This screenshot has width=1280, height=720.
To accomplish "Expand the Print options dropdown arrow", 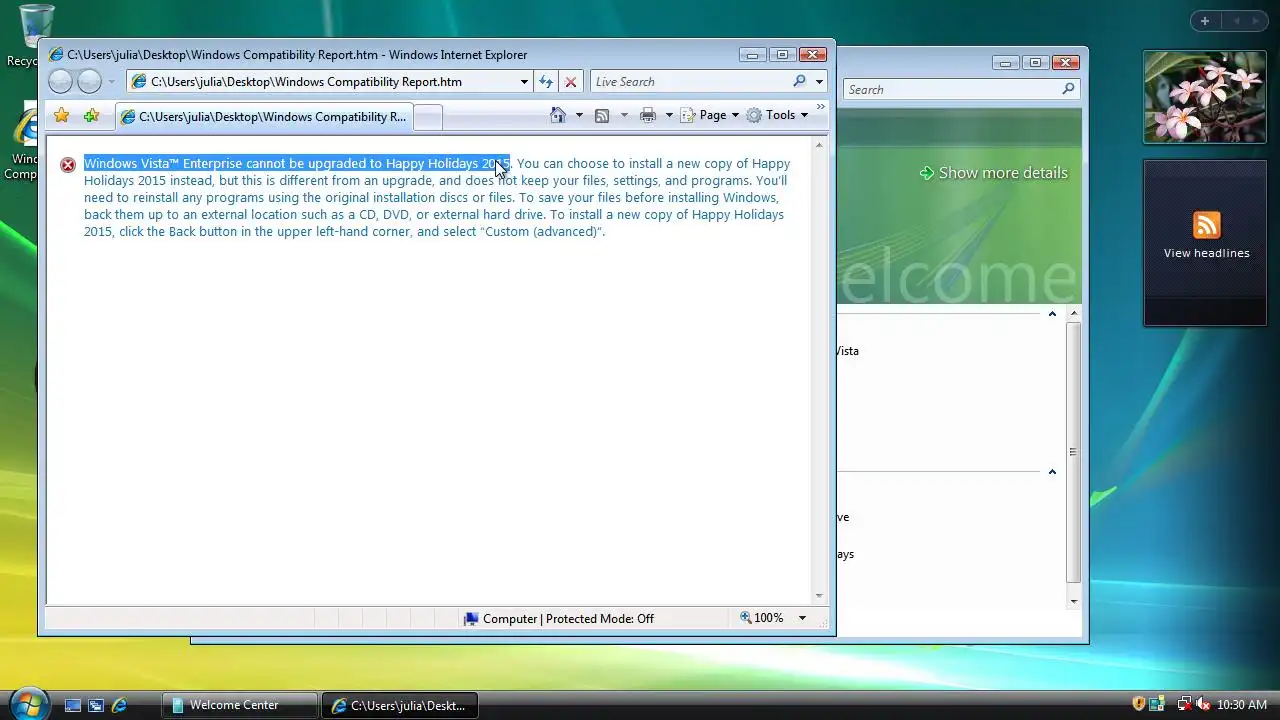I will click(669, 115).
